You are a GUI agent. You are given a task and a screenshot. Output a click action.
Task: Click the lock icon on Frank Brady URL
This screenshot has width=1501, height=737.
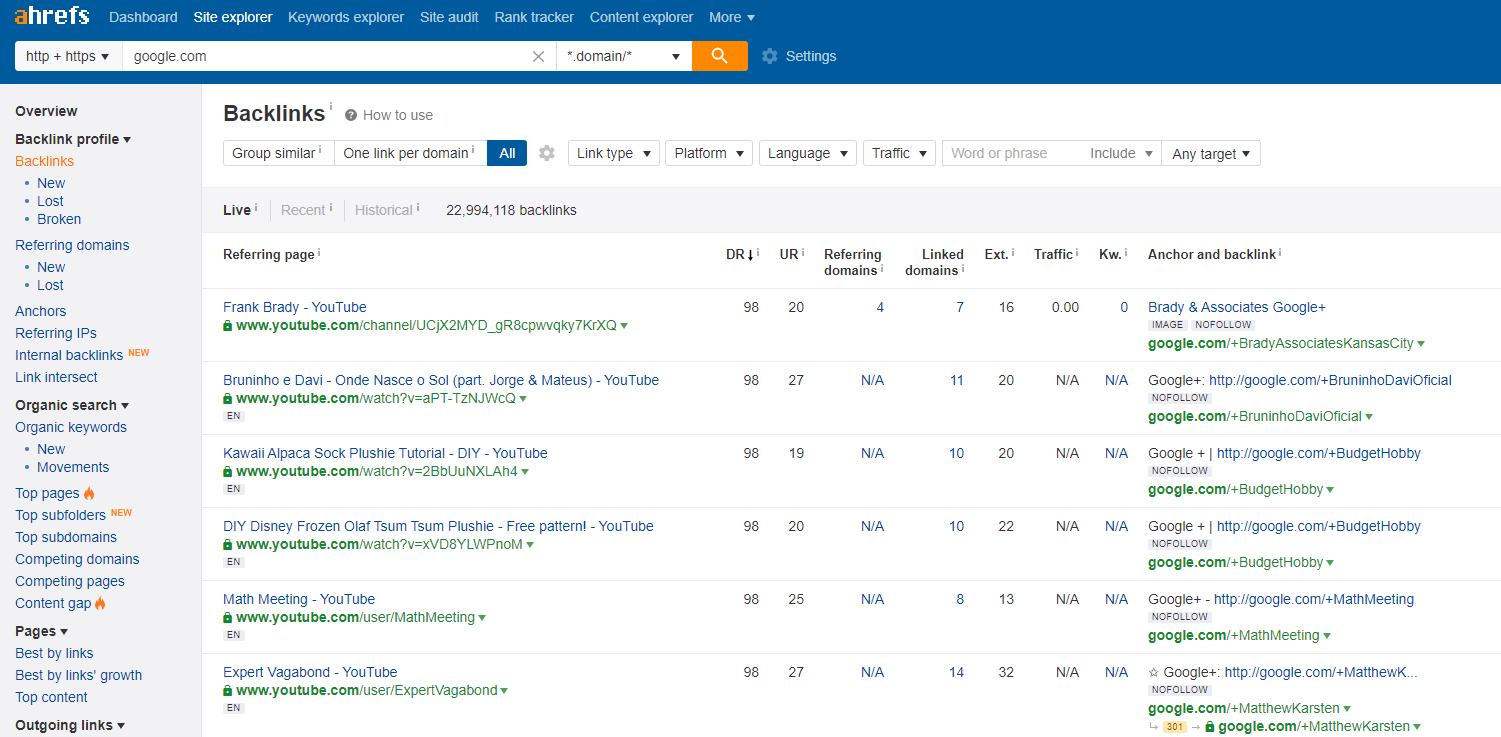[228, 326]
